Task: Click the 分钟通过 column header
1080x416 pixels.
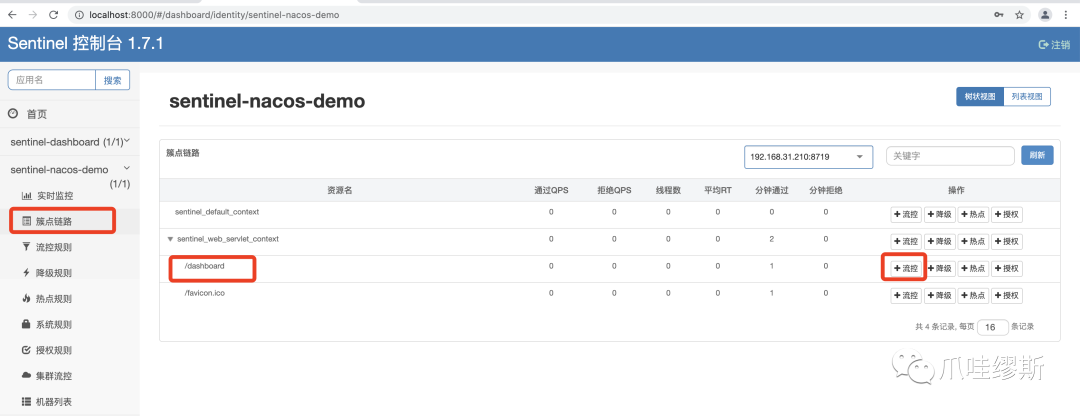Action: [x=771, y=191]
